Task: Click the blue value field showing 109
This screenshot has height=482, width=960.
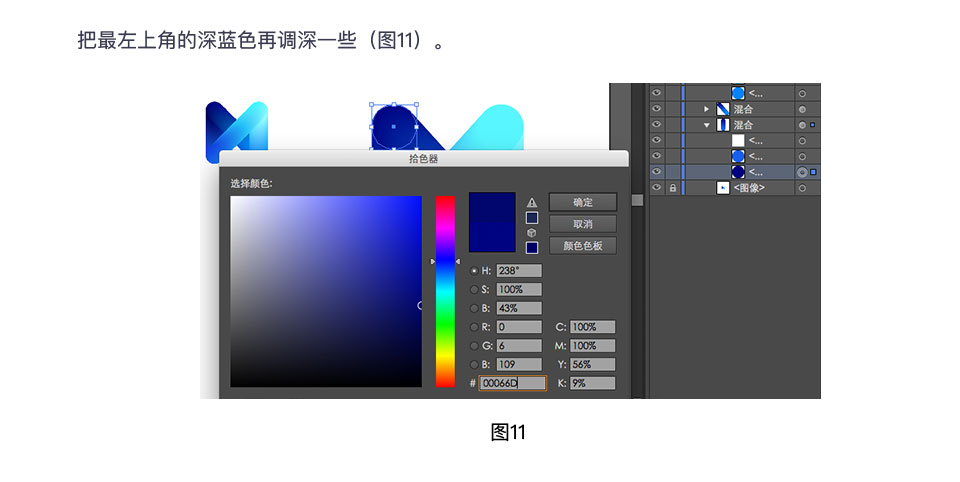Action: coord(519,364)
